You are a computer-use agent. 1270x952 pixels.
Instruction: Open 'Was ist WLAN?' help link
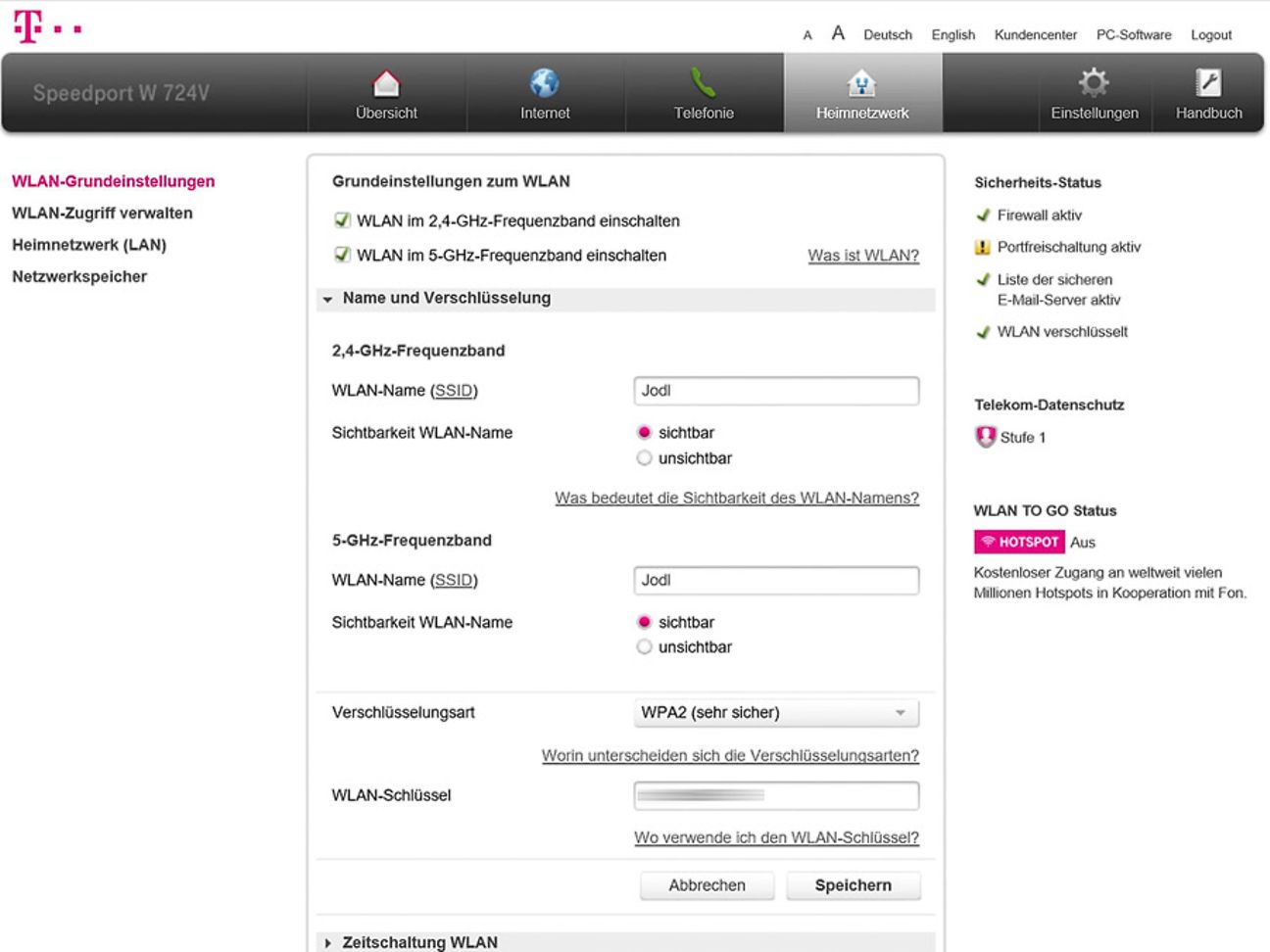(x=863, y=256)
